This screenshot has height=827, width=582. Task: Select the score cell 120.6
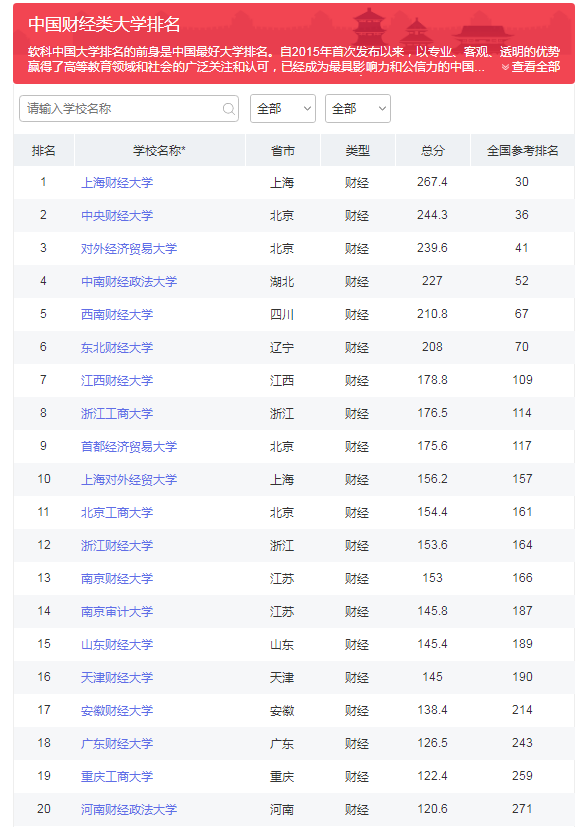432,809
